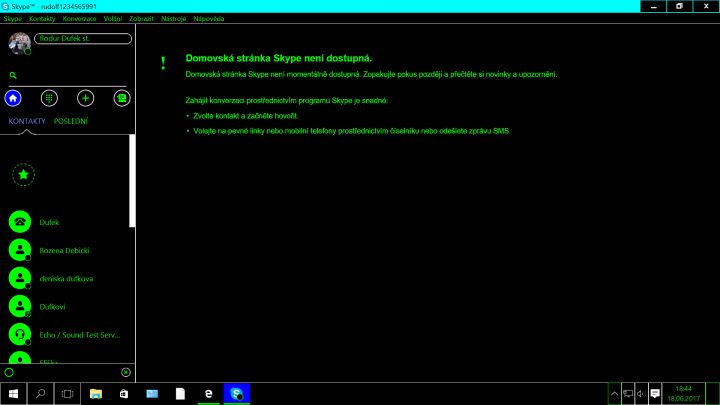Open the Store icon on taskbar
The image size is (720, 405).
[x=124, y=394]
